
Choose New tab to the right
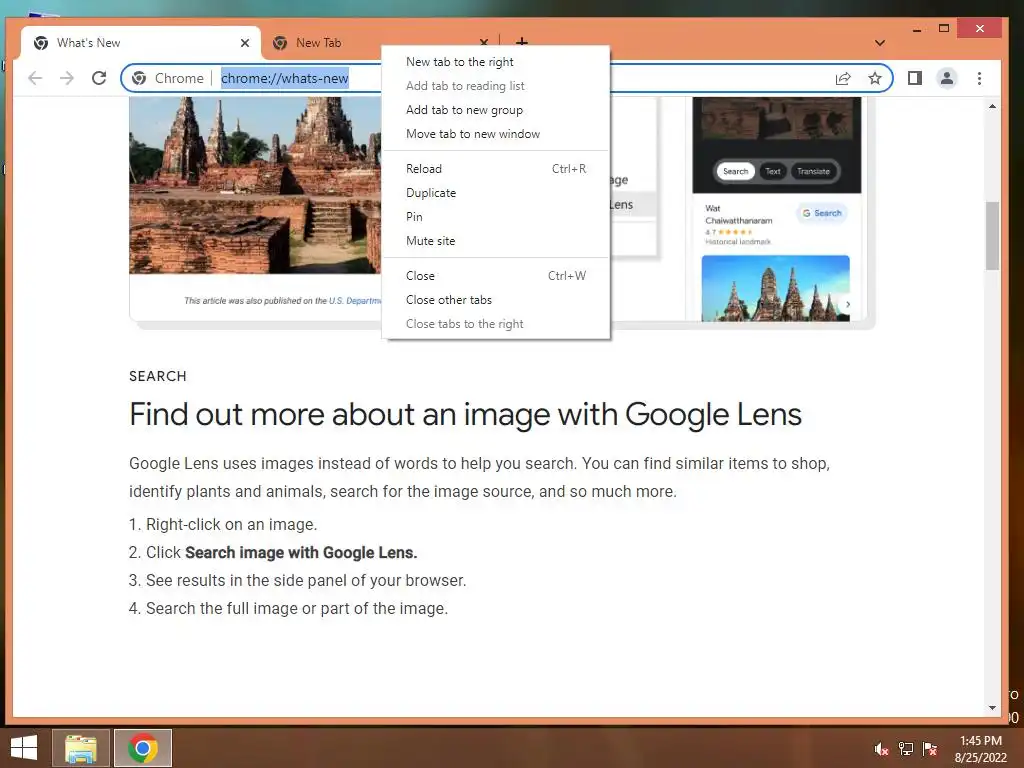point(496,62)
